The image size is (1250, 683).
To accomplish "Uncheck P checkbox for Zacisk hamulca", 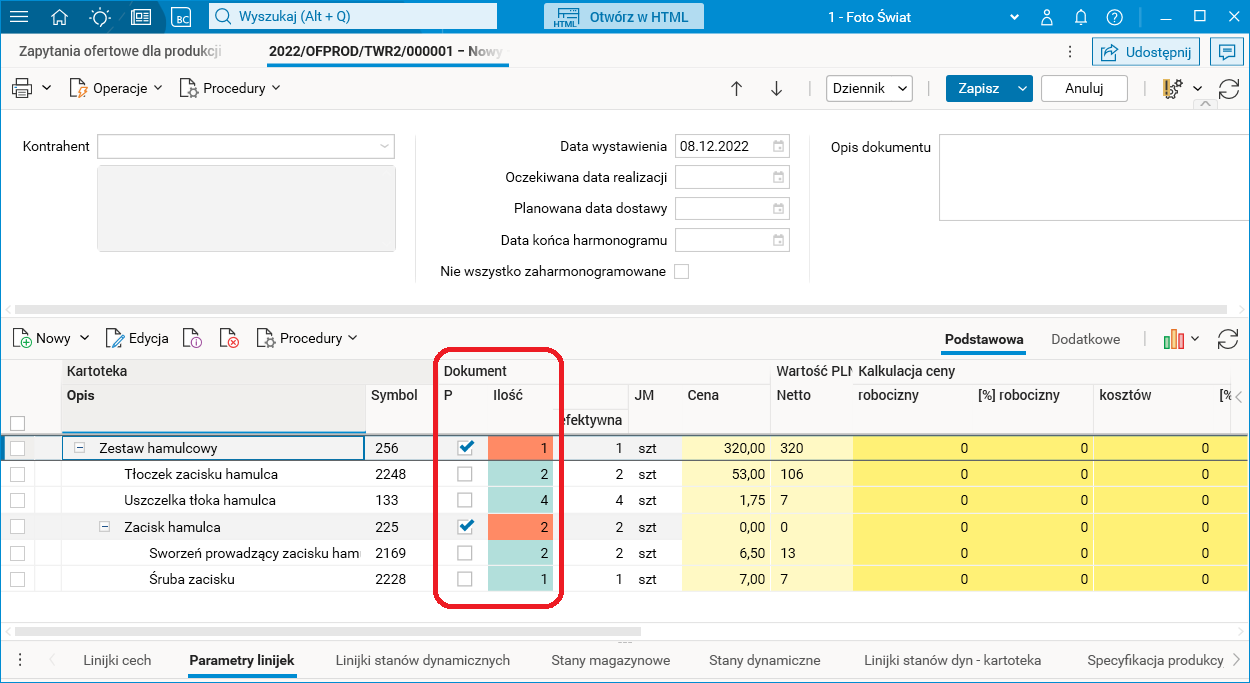I will (x=465, y=526).
